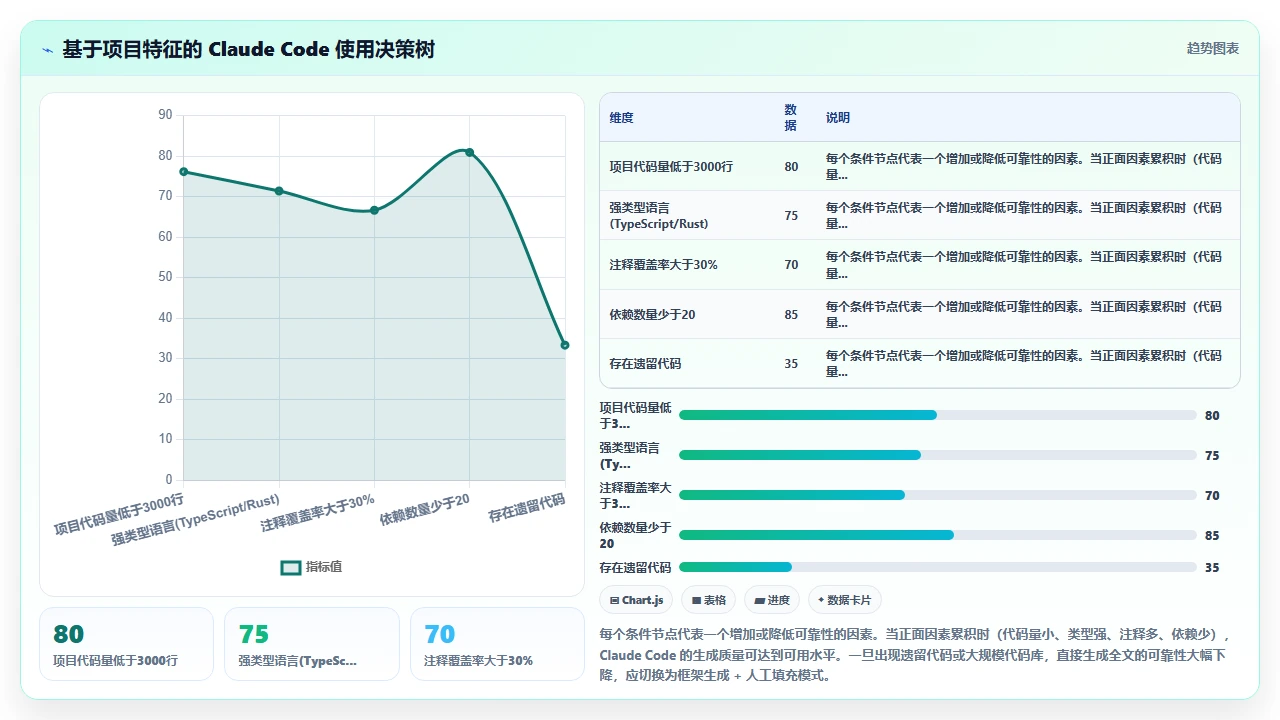Click x-axis label 存在遗留代码
Viewport: 1280px width, 720px height.
coord(526,508)
